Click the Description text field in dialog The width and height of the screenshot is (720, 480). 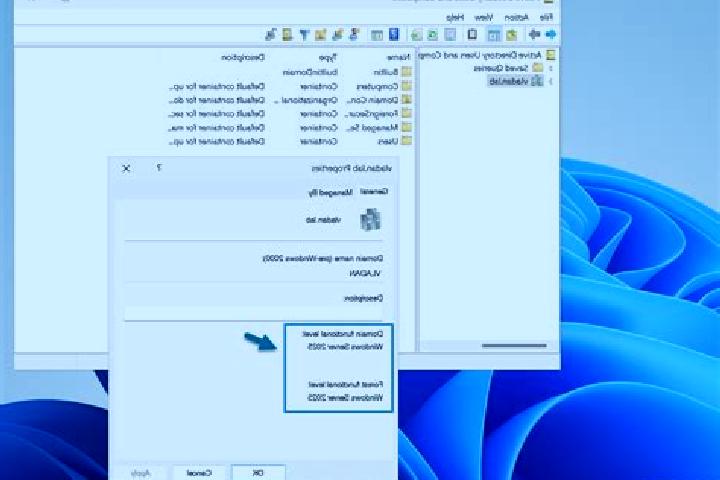point(253,313)
